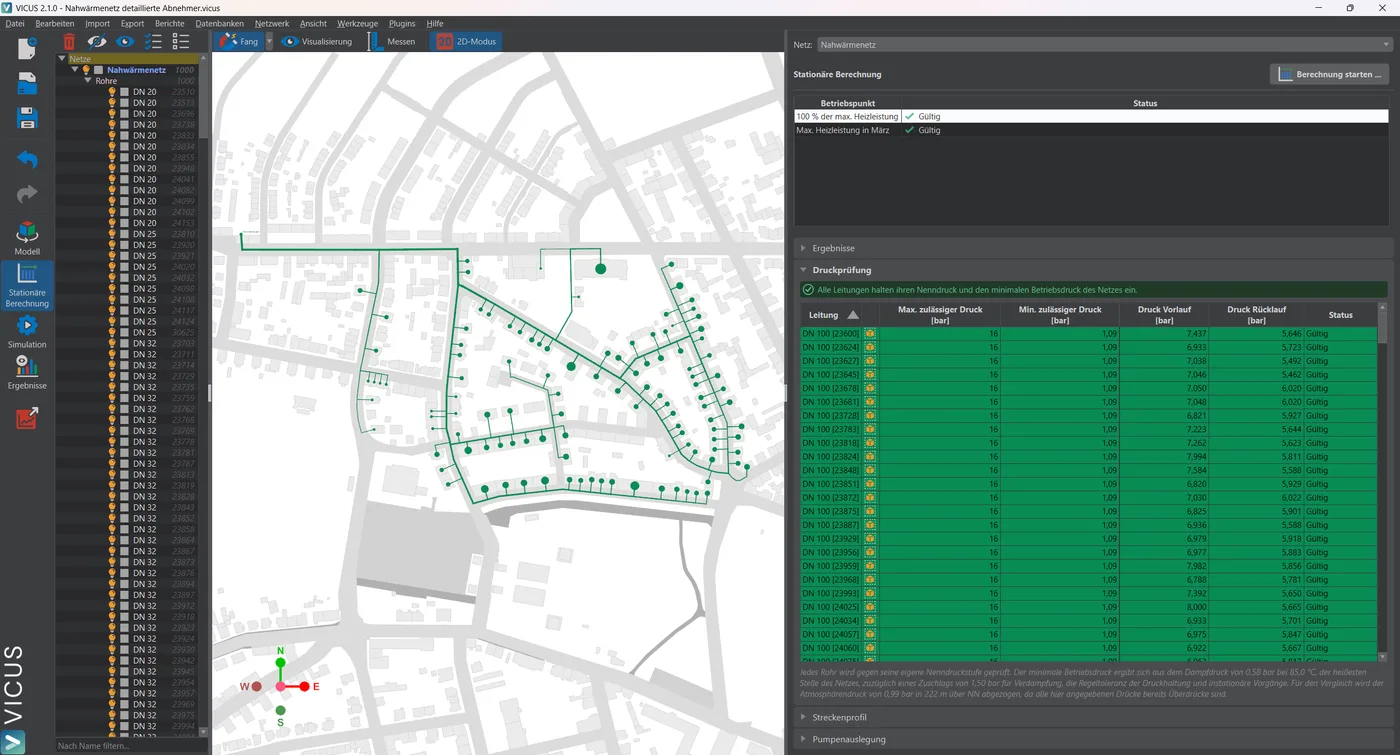Open the Netz combo box
The height and width of the screenshot is (755, 1400).
(x=1105, y=45)
